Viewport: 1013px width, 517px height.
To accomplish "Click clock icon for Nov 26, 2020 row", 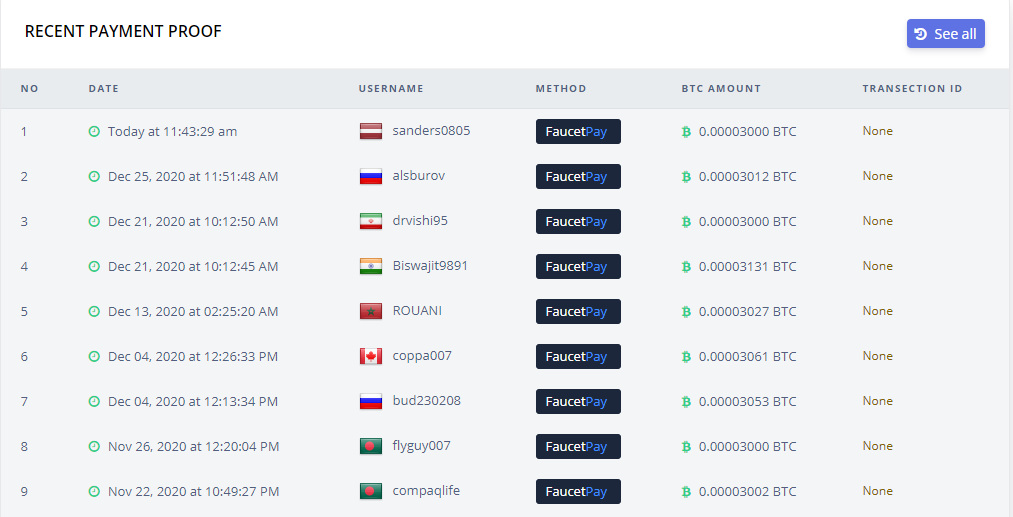I will 94,446.
